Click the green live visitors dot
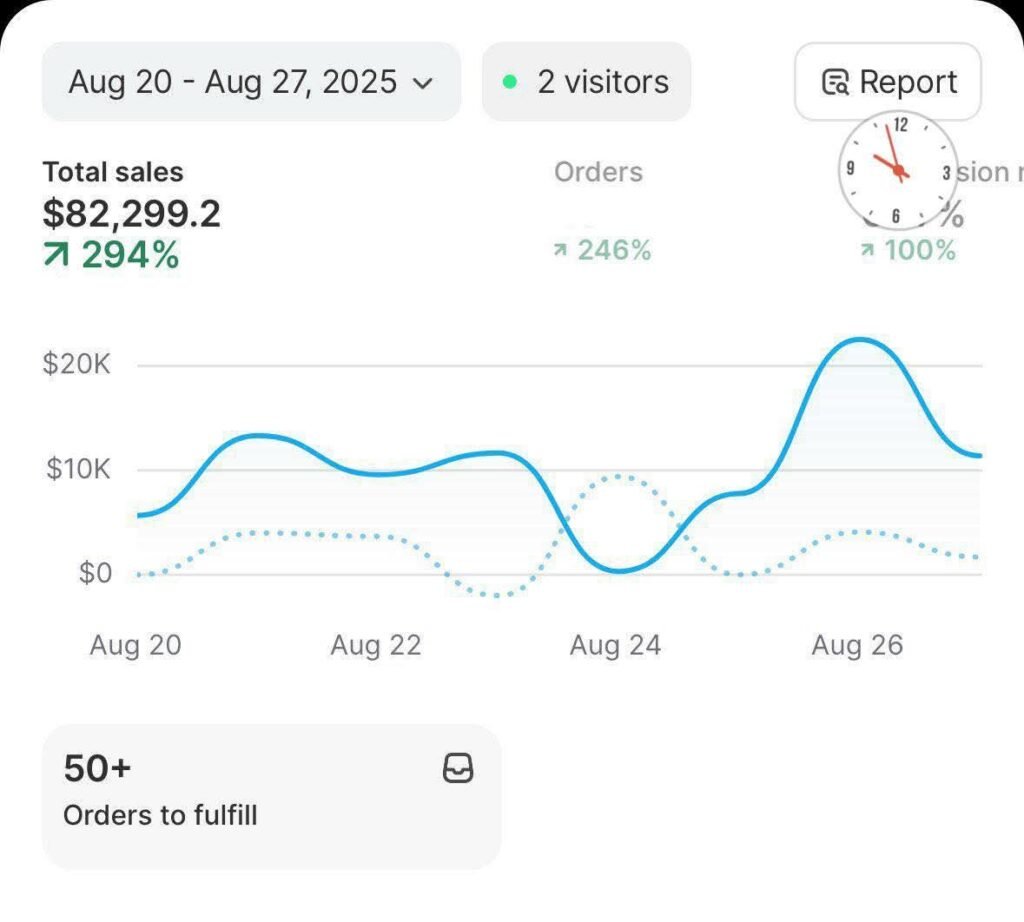This screenshot has width=1024, height=922. pos(510,82)
